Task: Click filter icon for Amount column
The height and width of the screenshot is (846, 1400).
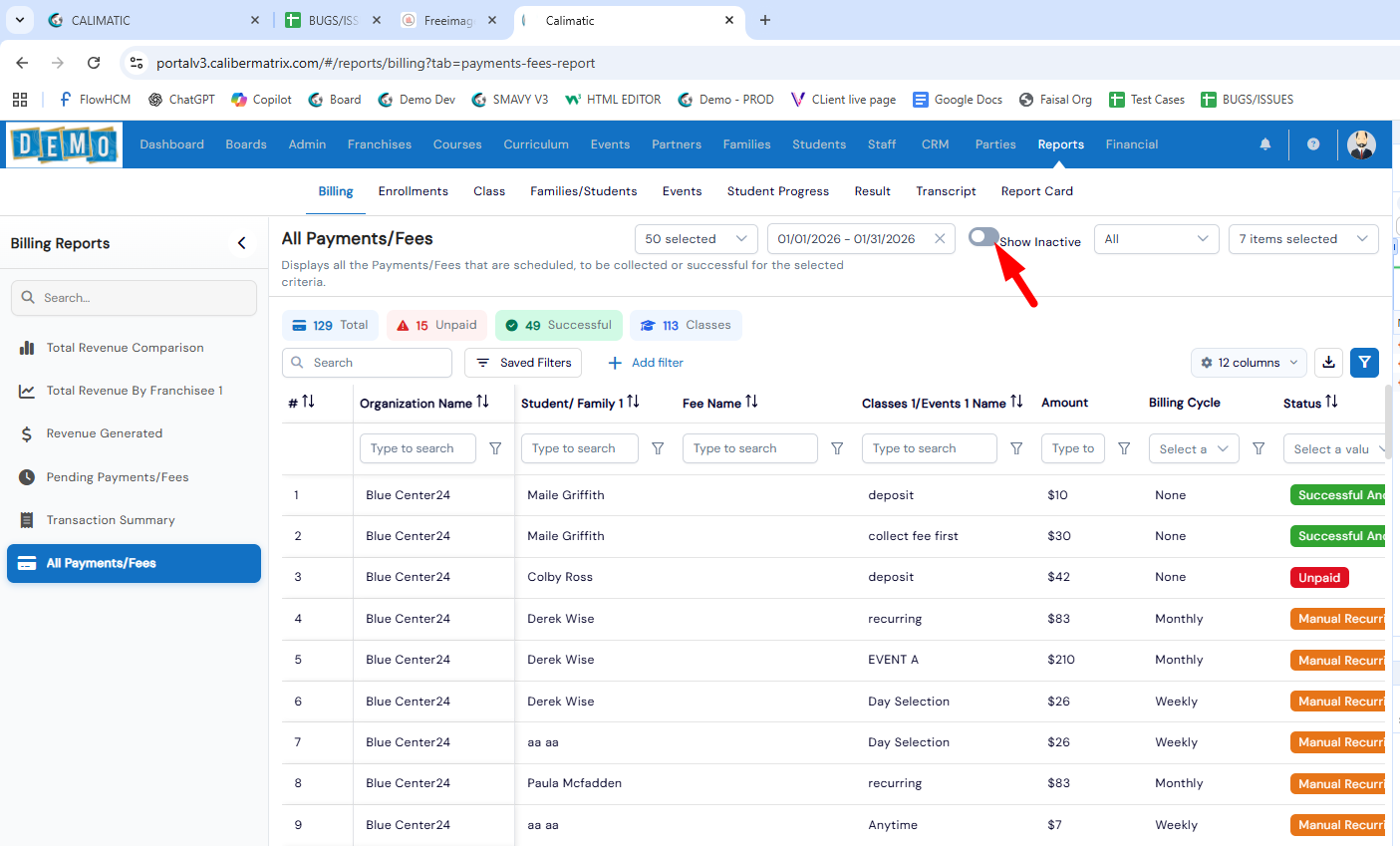Action: [x=1124, y=448]
